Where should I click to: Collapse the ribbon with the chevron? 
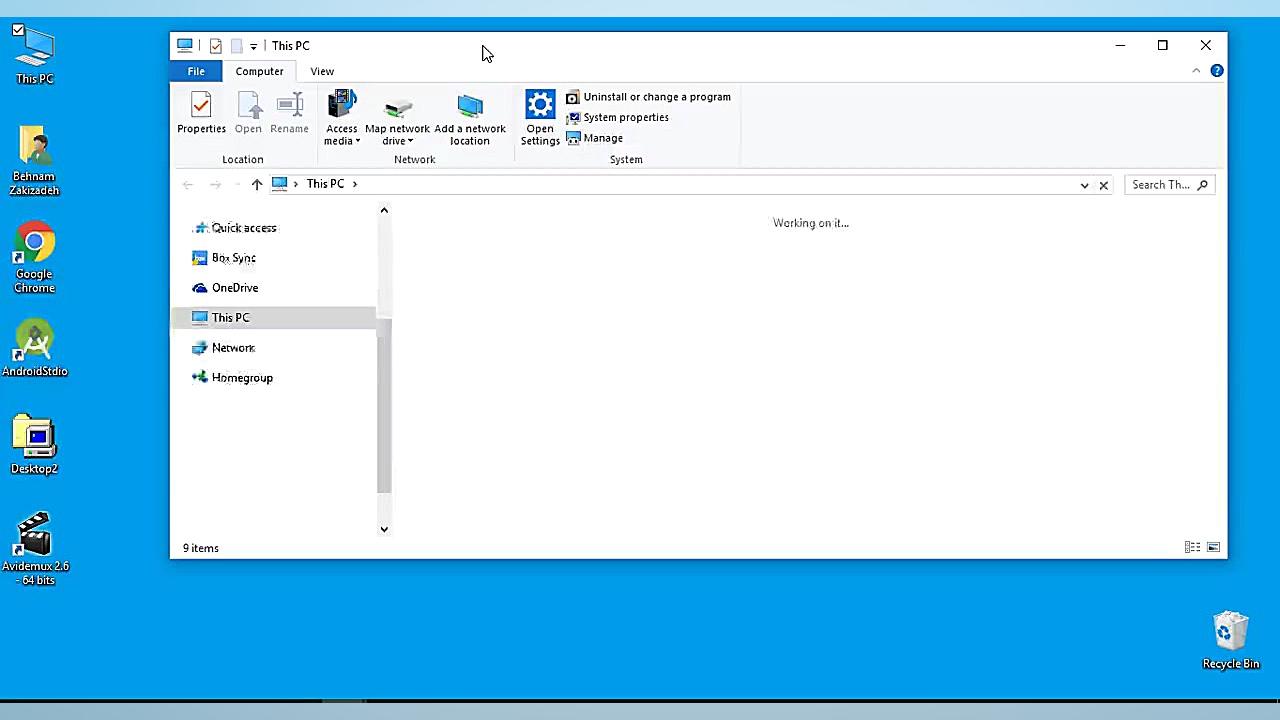click(1196, 71)
